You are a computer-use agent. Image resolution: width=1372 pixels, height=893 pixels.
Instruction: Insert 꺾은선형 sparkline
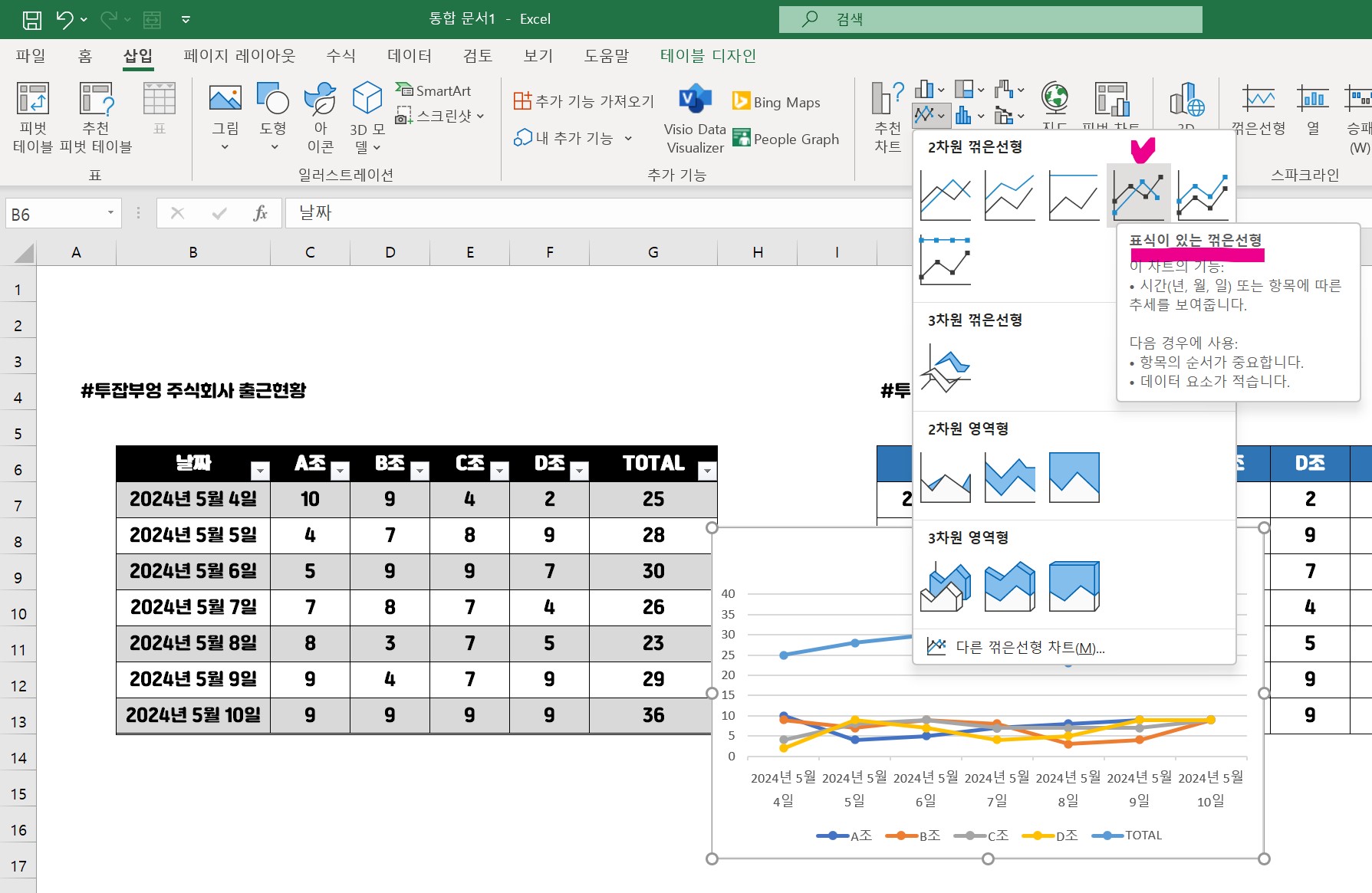click(x=1258, y=111)
